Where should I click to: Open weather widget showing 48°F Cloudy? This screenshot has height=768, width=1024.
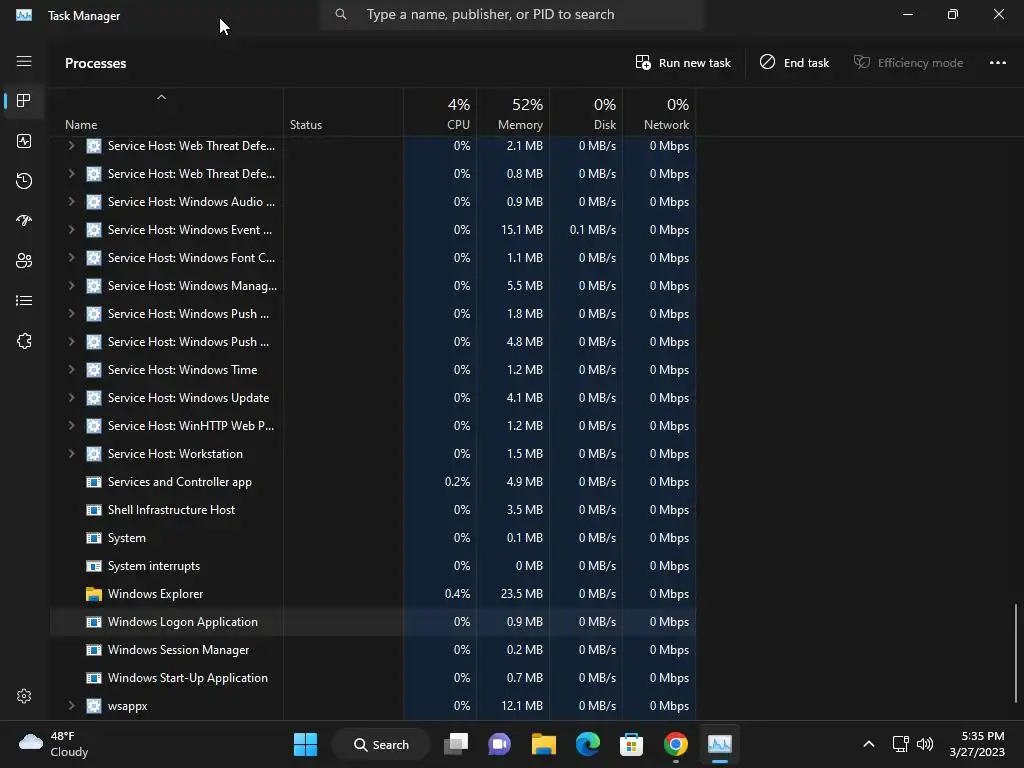(54, 744)
